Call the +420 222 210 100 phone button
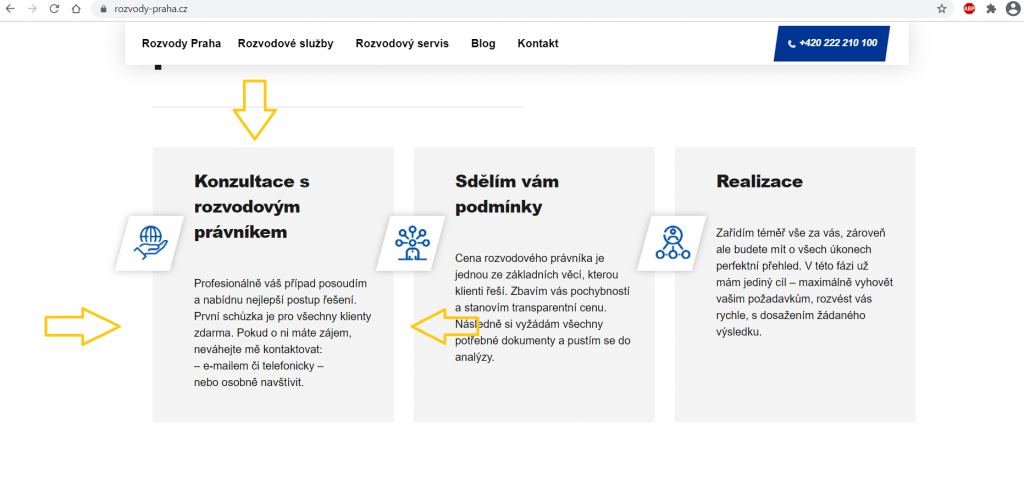This screenshot has height=497, width=1024. point(832,43)
